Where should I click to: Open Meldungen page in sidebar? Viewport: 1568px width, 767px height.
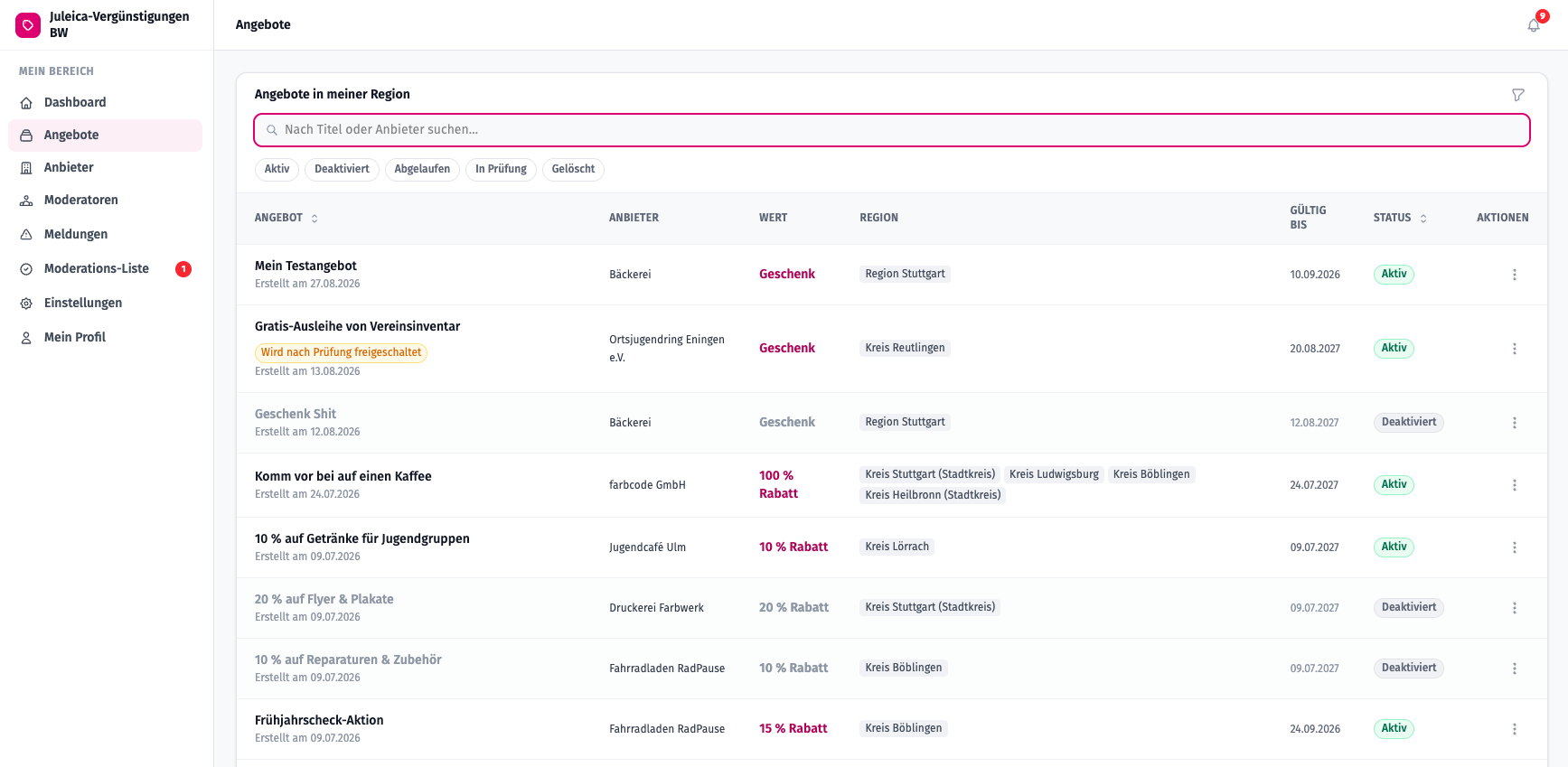coord(105,235)
